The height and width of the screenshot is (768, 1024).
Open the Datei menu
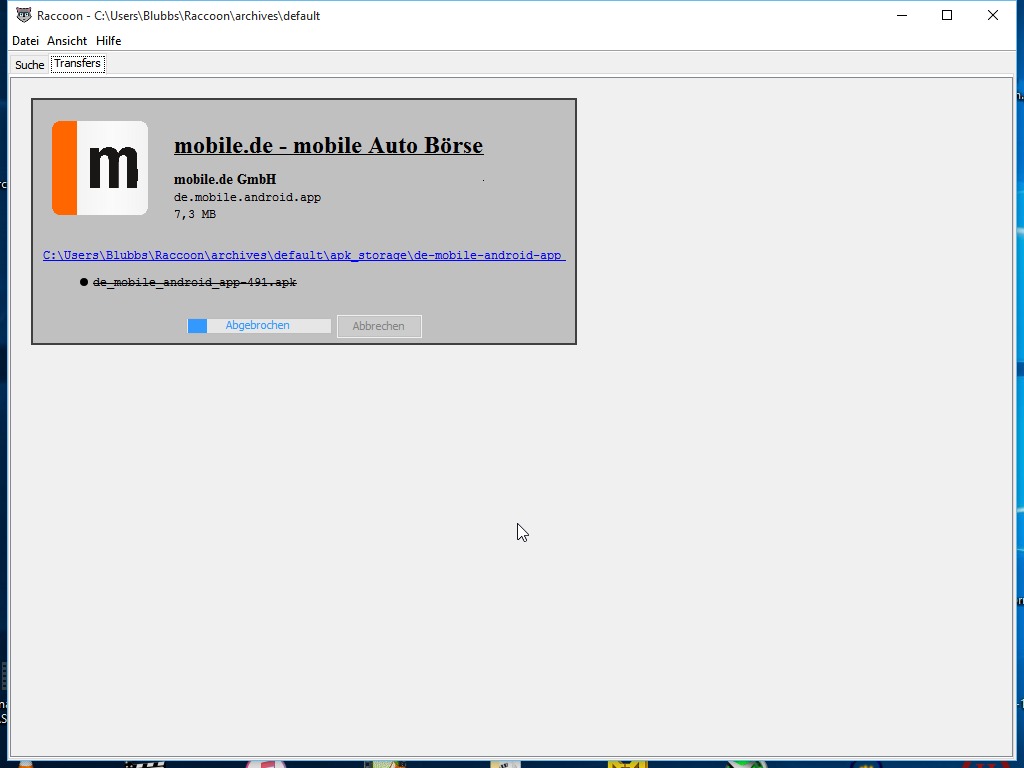tap(25, 40)
